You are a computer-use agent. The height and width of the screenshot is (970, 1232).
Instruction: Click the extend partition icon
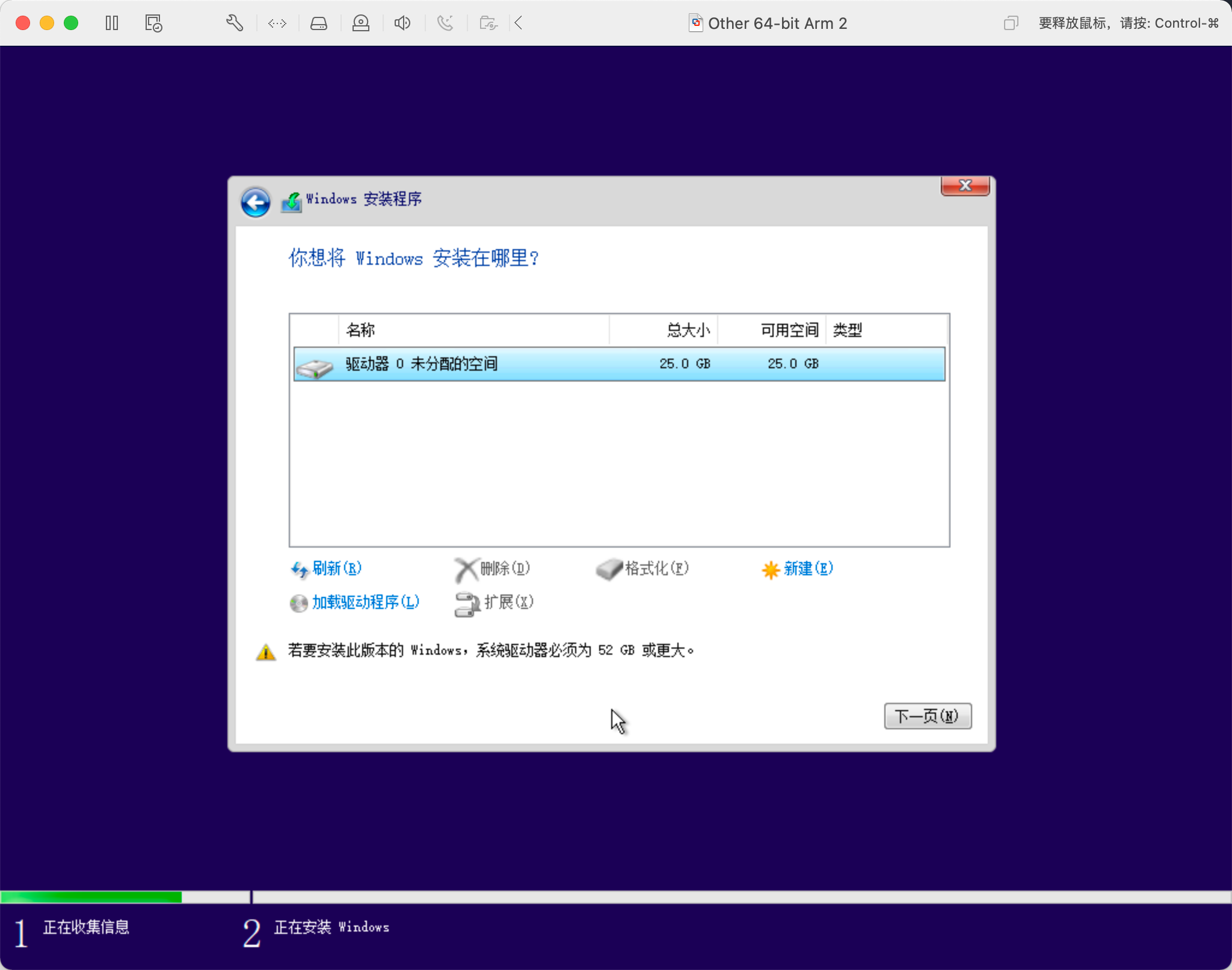click(467, 605)
